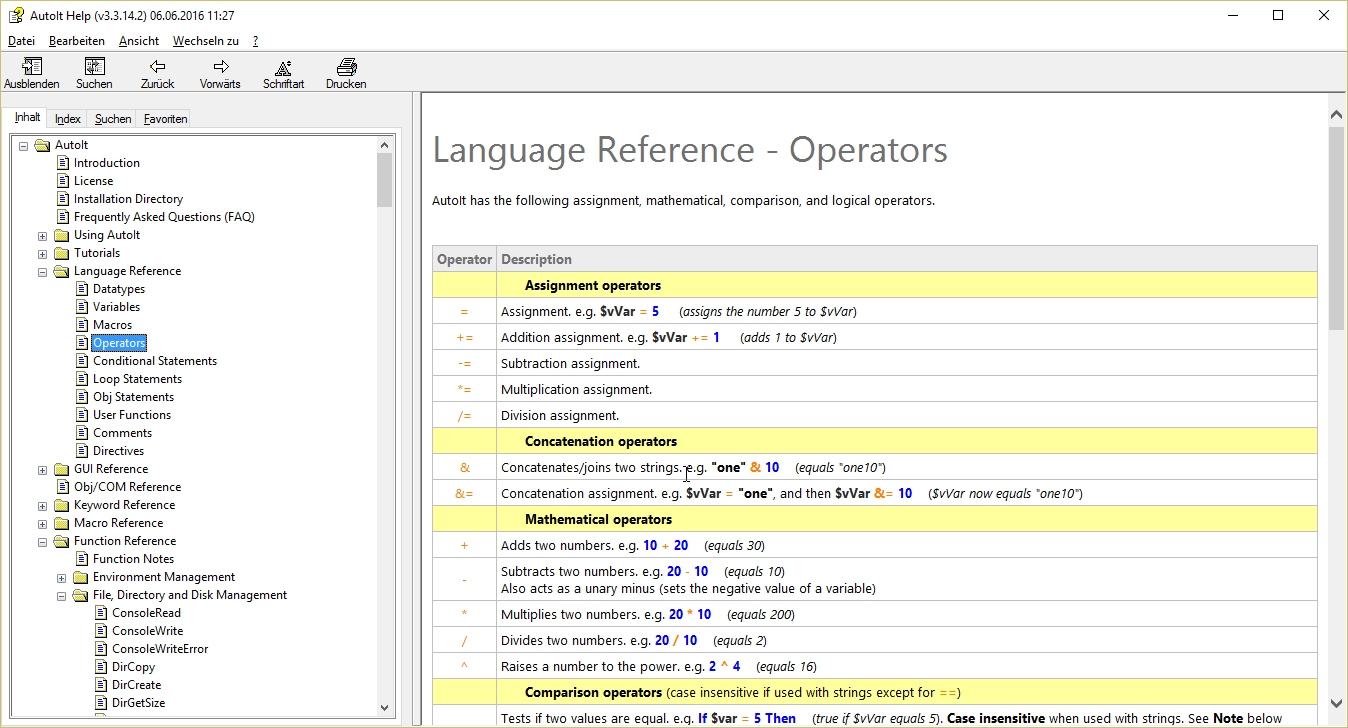This screenshot has height=728, width=1348.
Task: Collapse File, Directory and Disk Management node
Action: (x=61, y=596)
